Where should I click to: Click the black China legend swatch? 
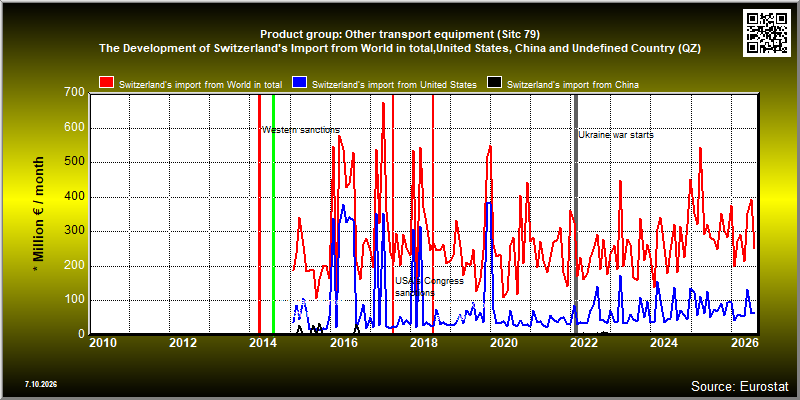coord(494,83)
